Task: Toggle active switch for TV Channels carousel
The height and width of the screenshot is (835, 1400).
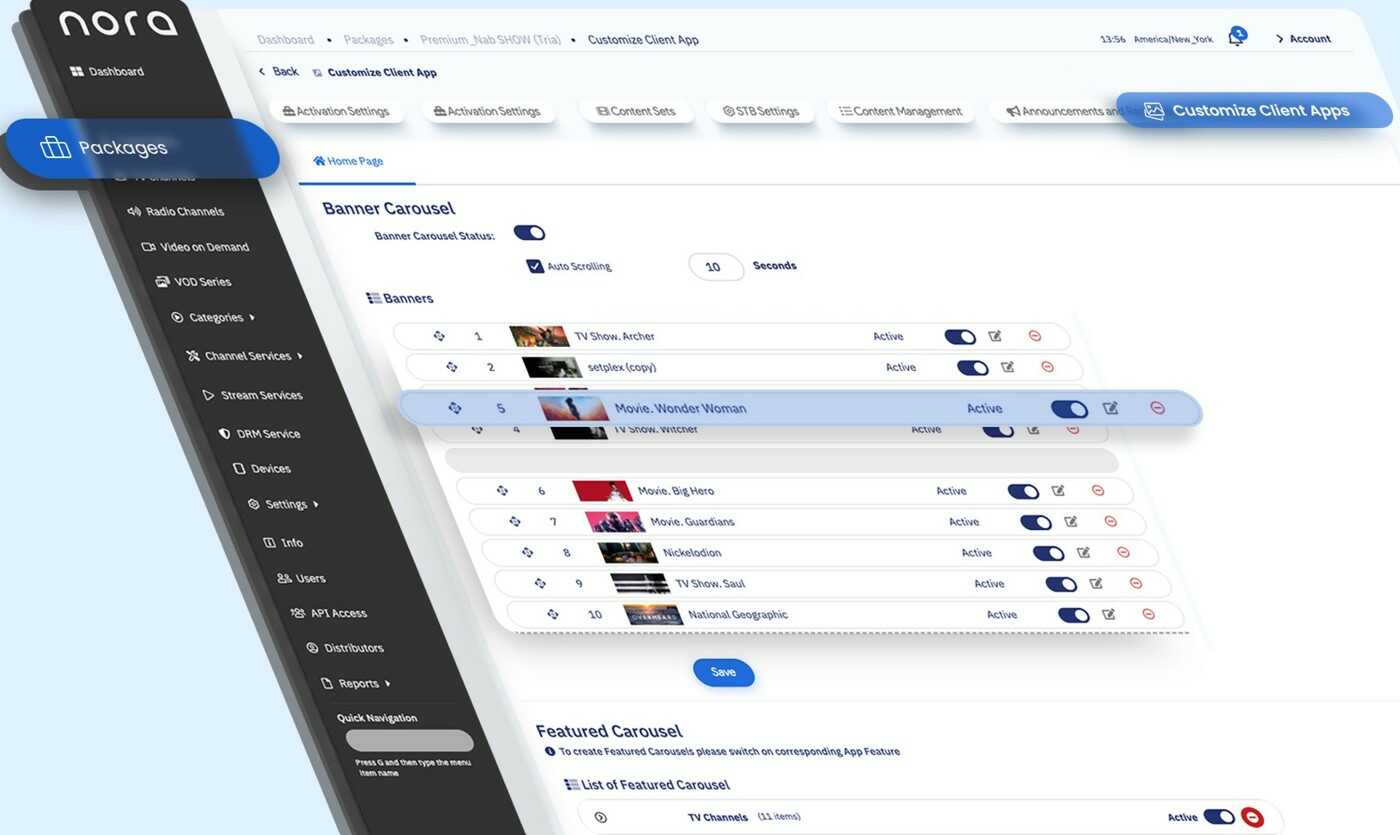Action: (x=1219, y=817)
